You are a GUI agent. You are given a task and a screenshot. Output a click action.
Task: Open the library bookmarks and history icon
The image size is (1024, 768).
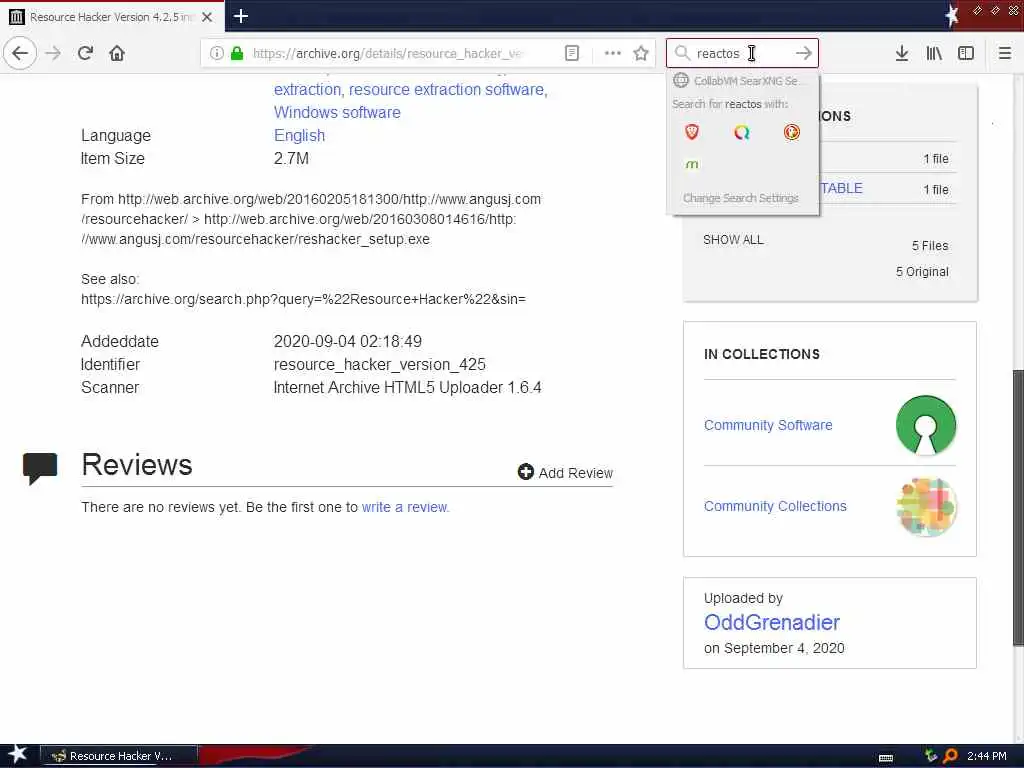pos(934,53)
